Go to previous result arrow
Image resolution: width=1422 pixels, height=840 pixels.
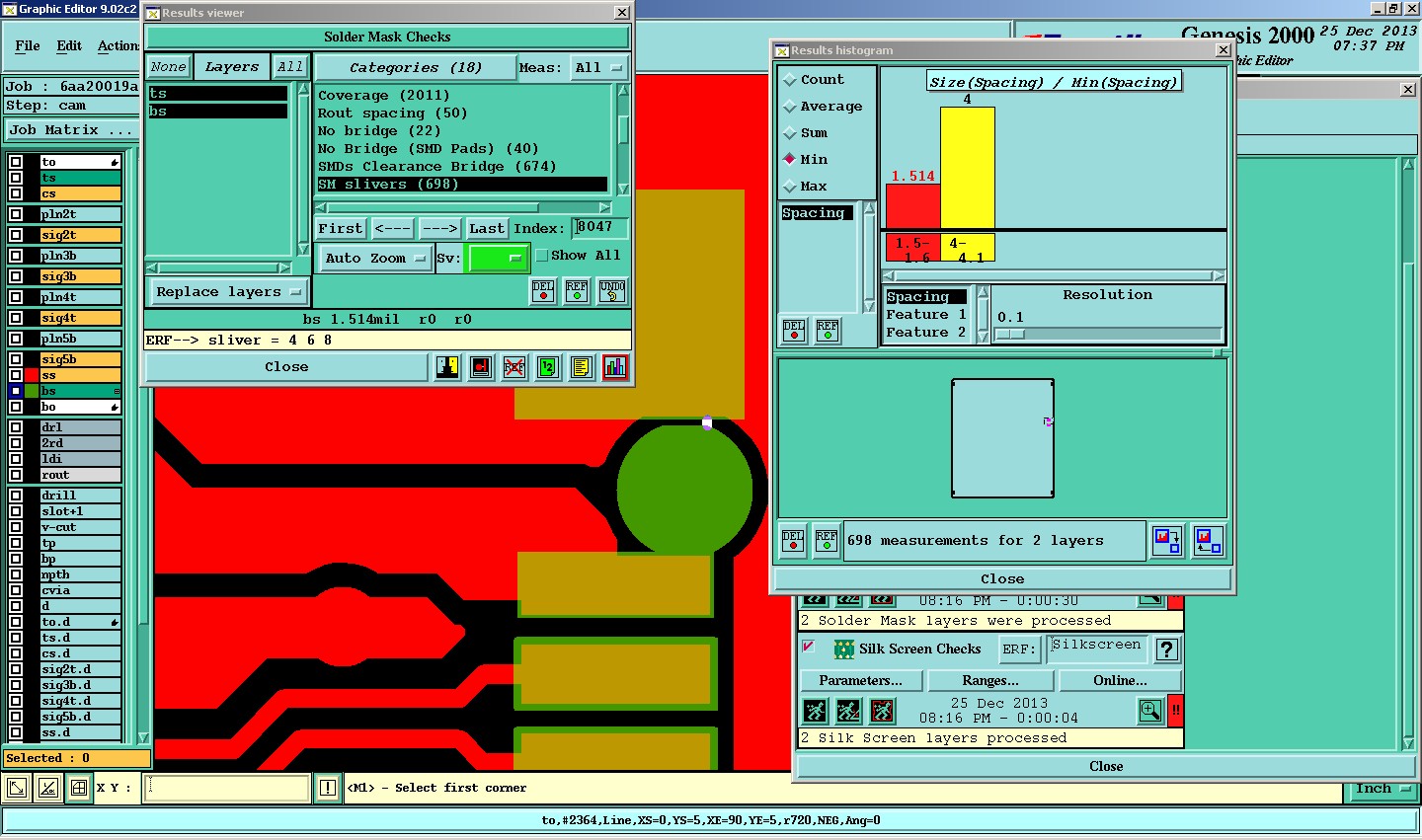click(x=392, y=229)
